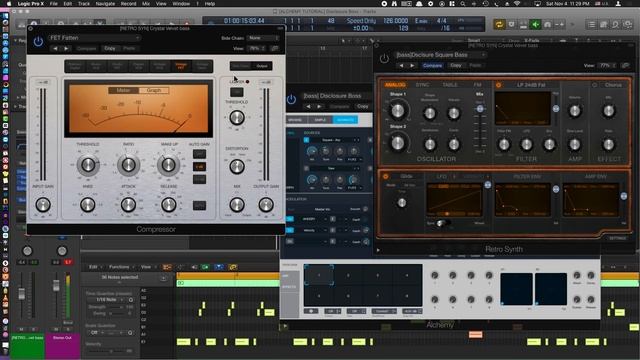Click the Compressor link icon
The height and width of the screenshot is (360, 640).
click(x=275, y=48)
